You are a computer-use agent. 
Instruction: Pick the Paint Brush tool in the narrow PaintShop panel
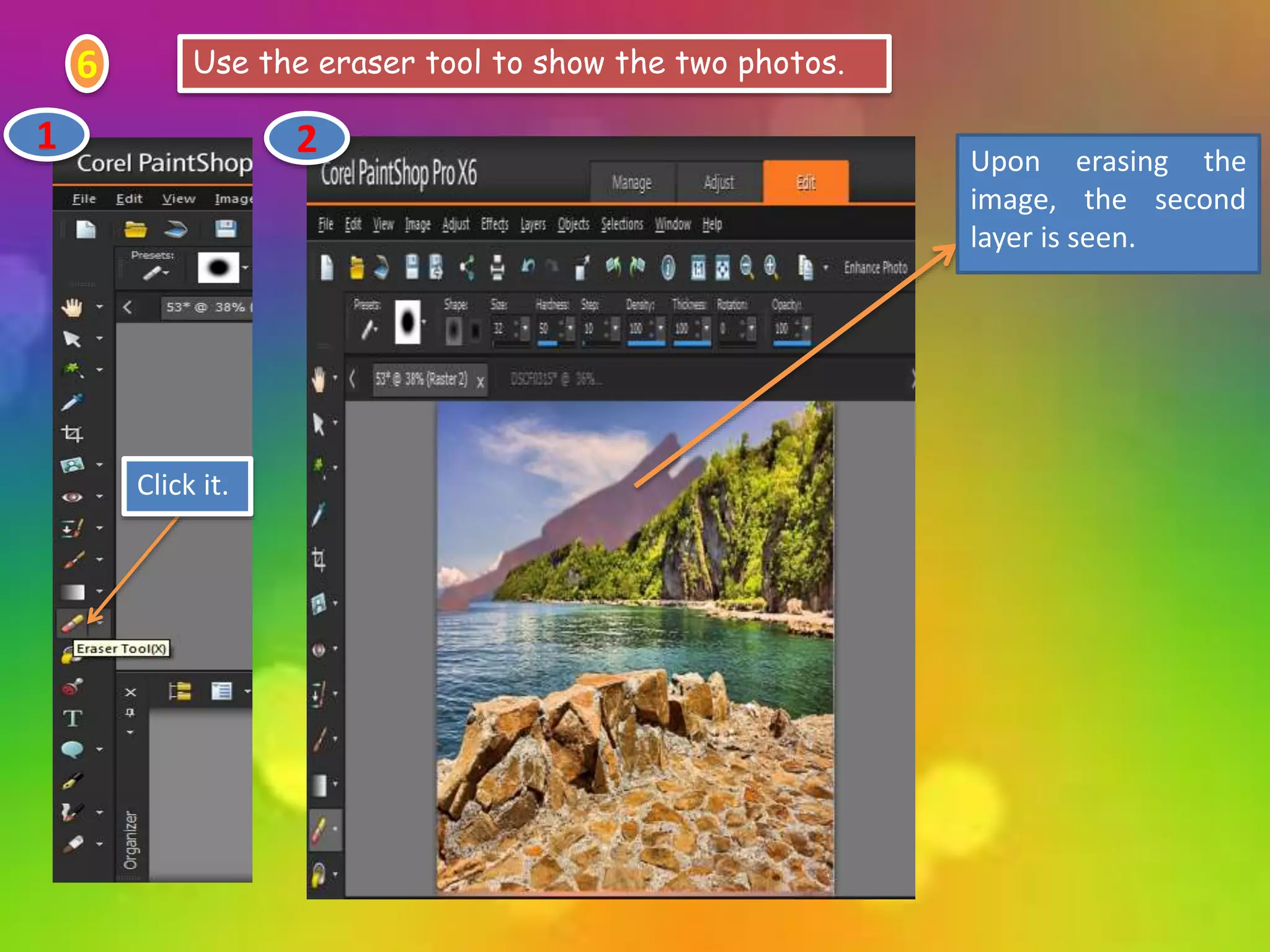pos(73,560)
